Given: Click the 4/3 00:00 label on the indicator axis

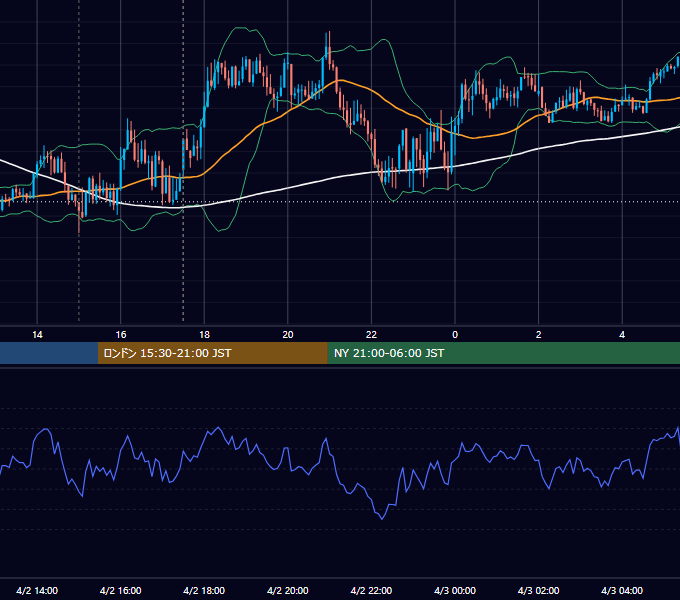Looking at the screenshot, I should point(455,590).
